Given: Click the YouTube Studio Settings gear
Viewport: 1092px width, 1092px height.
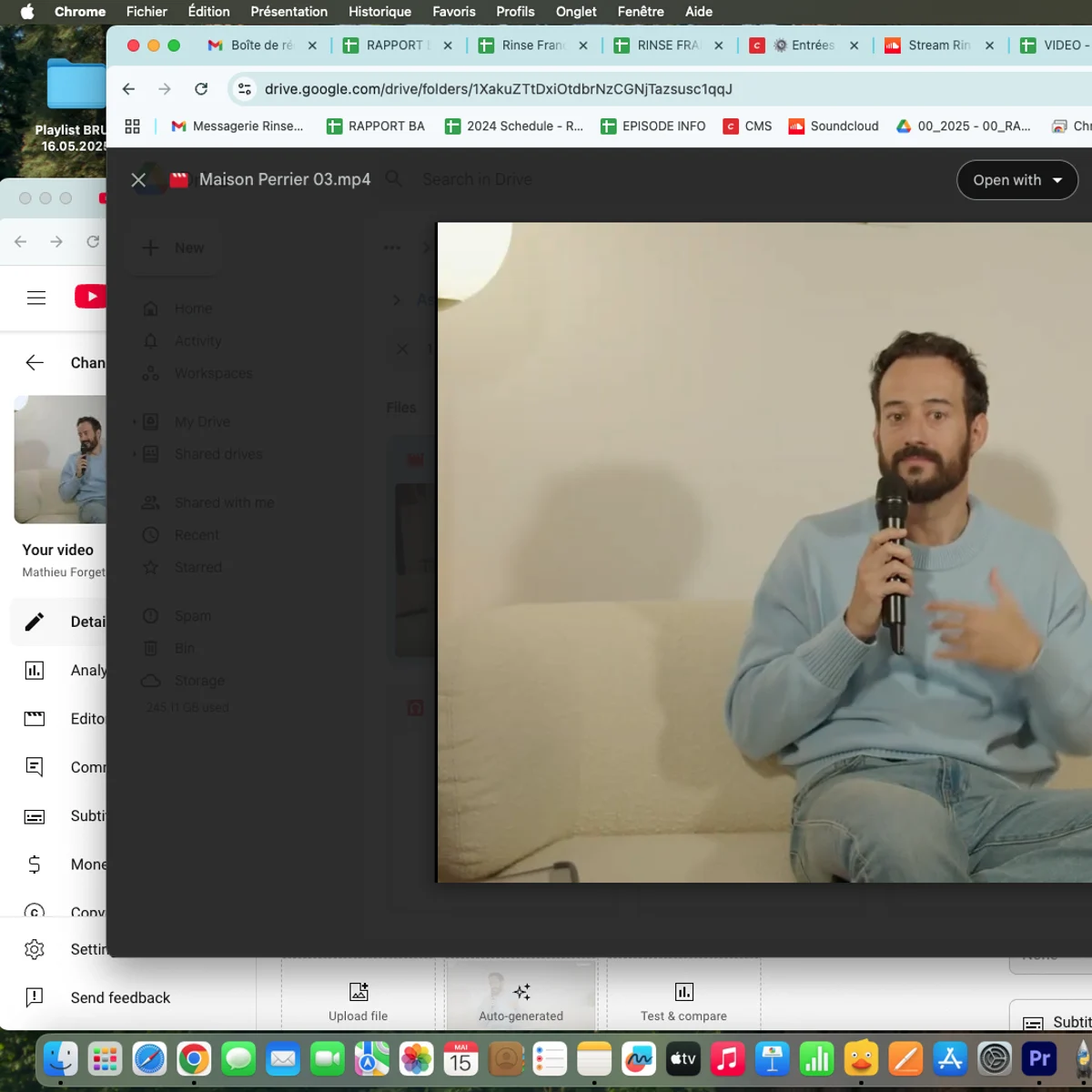Looking at the screenshot, I should 35,949.
